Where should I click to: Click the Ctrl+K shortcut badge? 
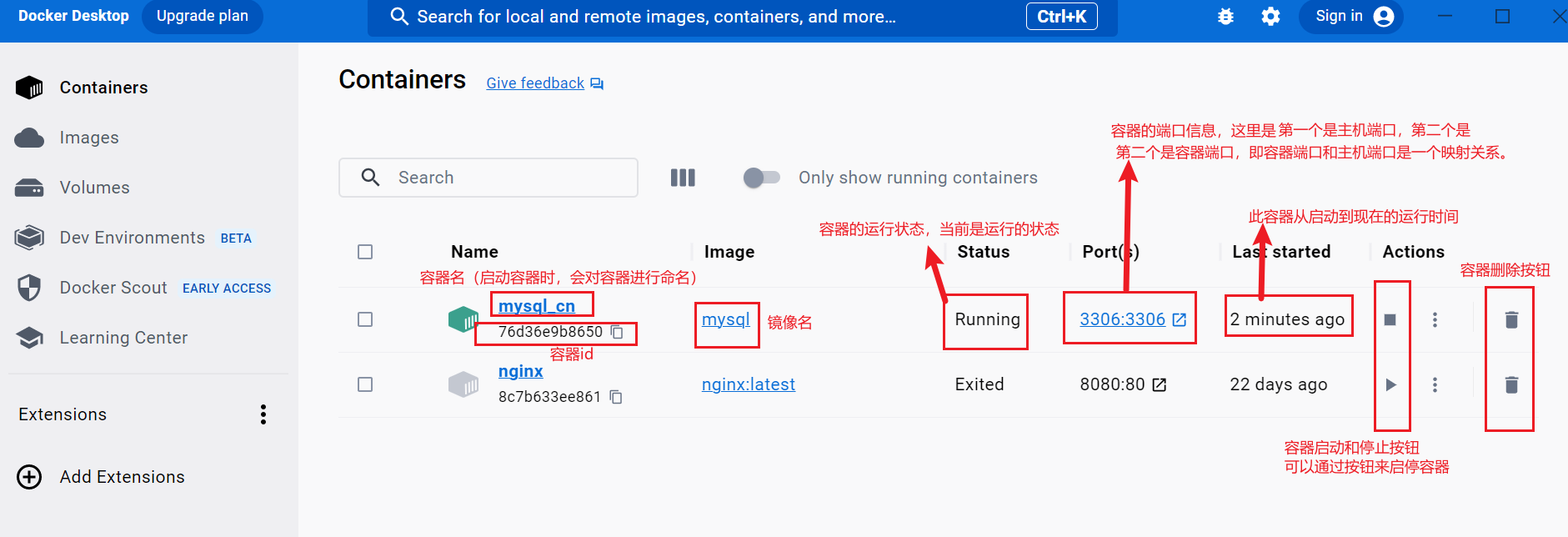coord(1061,17)
